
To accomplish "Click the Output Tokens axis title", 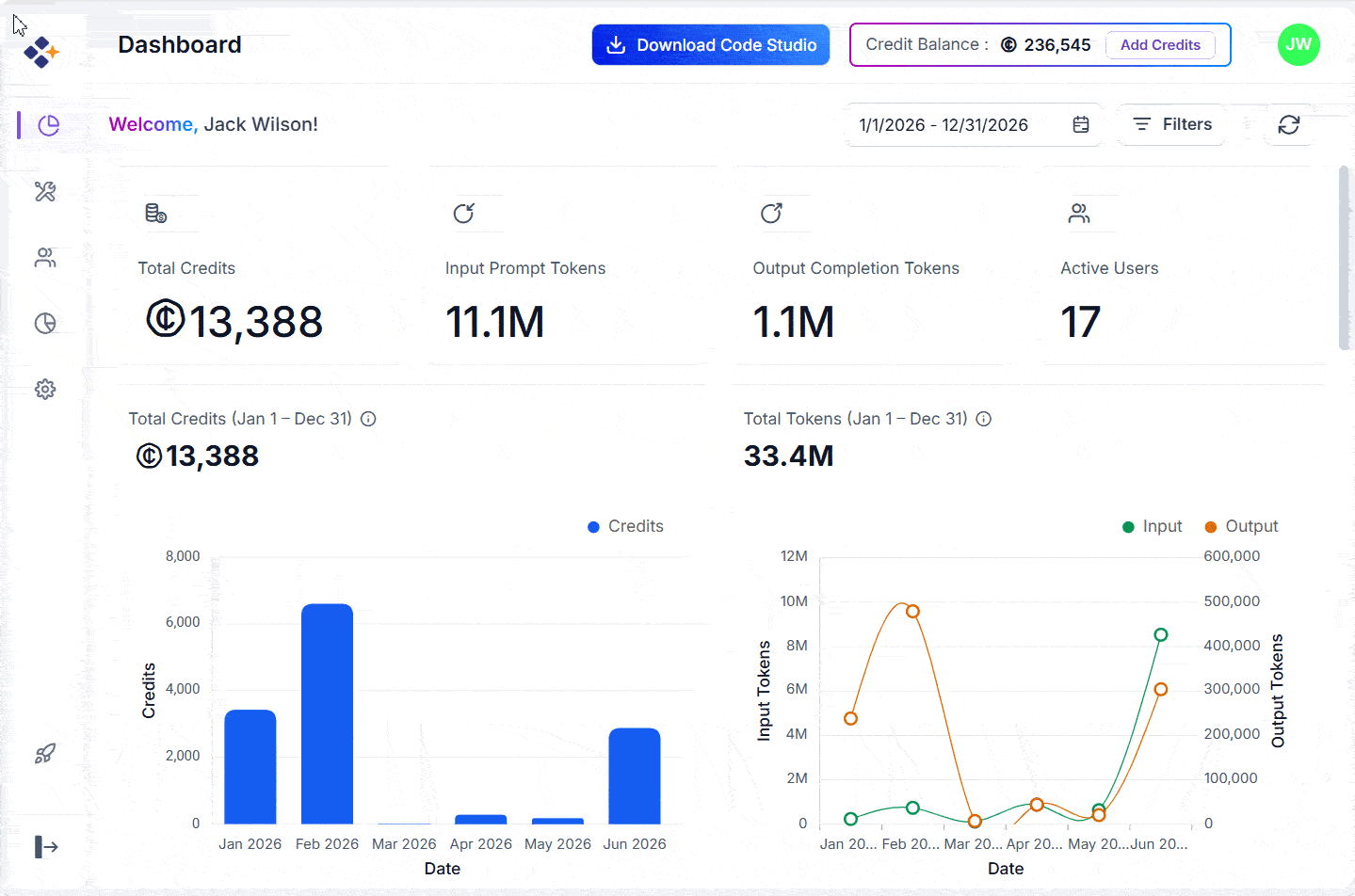I will point(1278,691).
